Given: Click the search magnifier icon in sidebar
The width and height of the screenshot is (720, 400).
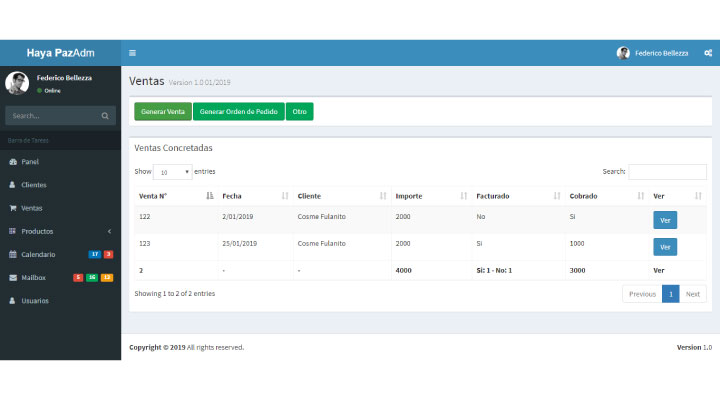Looking at the screenshot, I should click(105, 116).
